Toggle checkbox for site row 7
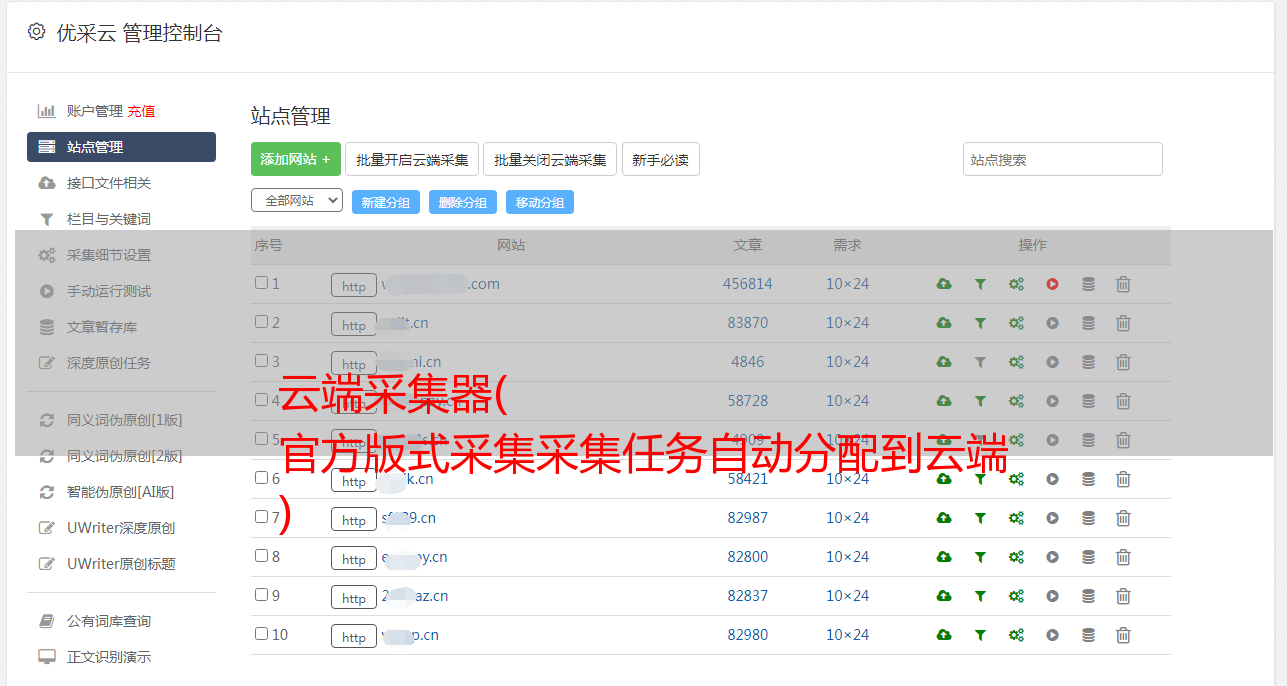The image size is (1287, 686). 261,517
